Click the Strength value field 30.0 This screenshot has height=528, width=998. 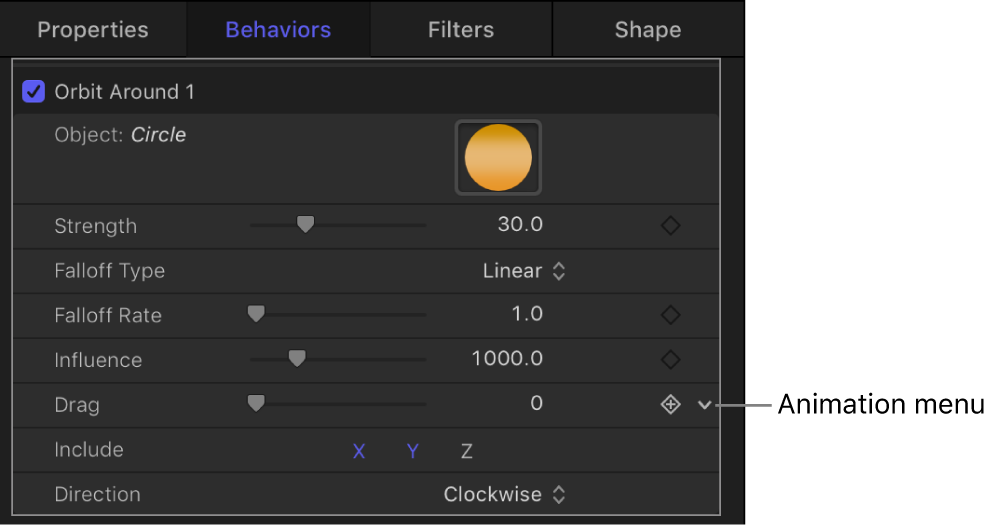[520, 225]
